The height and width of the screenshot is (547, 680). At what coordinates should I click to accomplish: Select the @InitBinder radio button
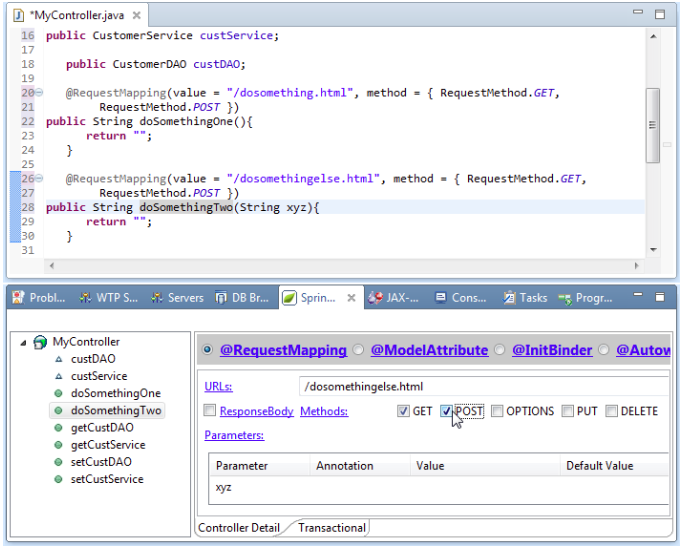tap(500, 349)
